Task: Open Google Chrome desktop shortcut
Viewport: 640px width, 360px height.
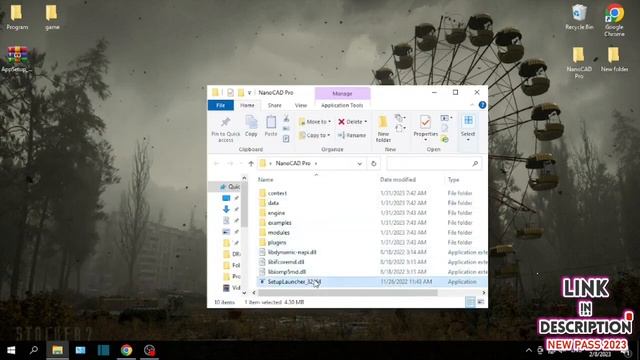Action: 614,20
